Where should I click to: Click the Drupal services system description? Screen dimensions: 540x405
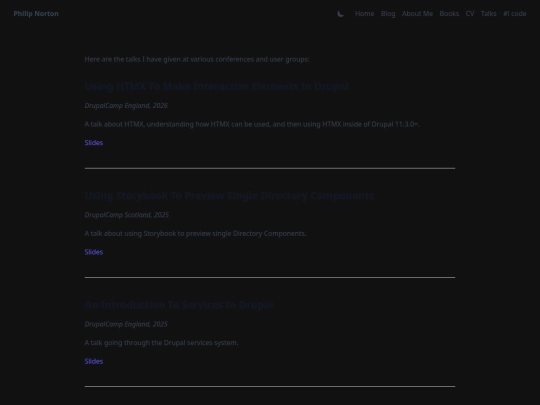161,343
